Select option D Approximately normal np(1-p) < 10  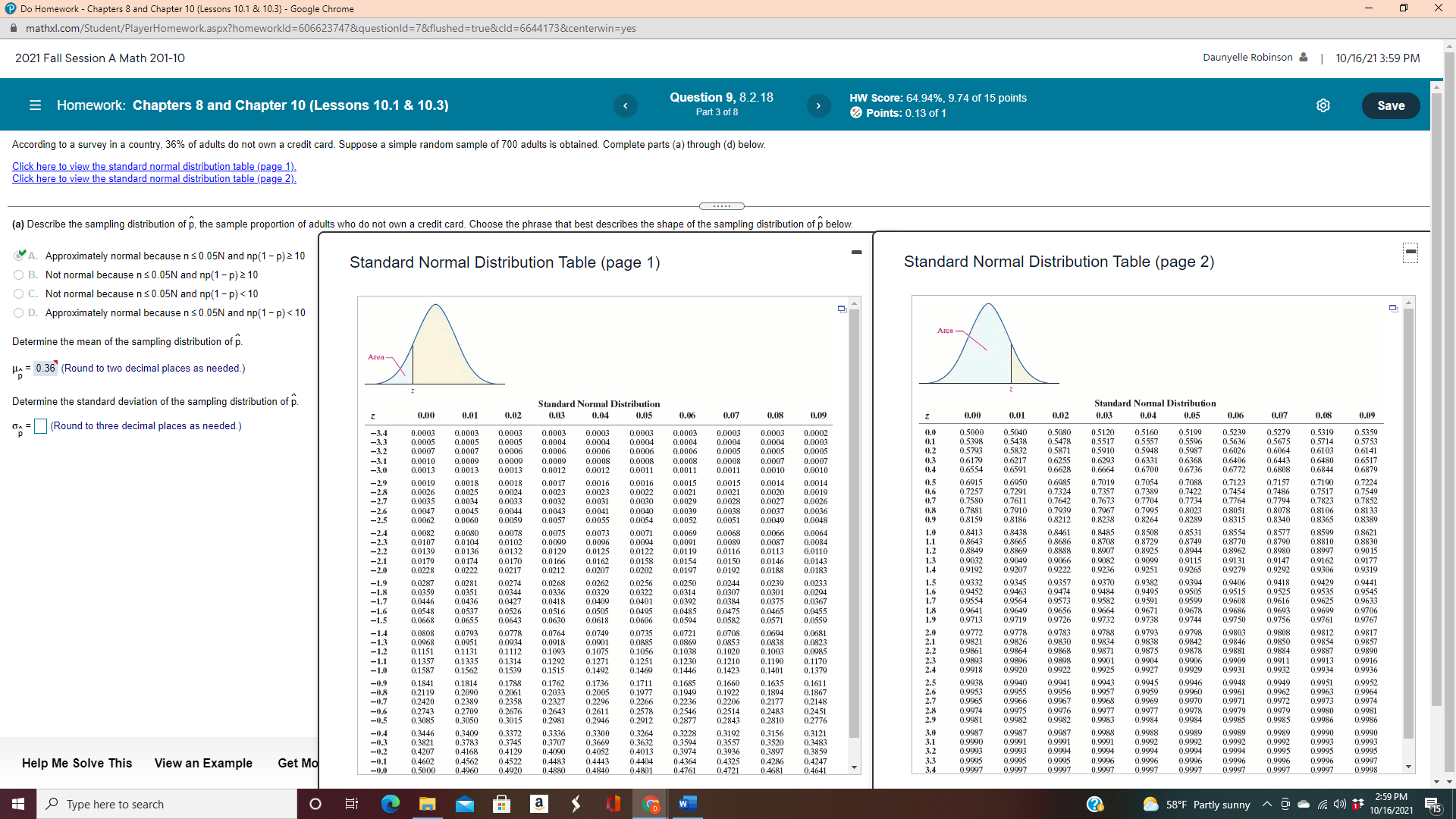pyautogui.click(x=18, y=312)
